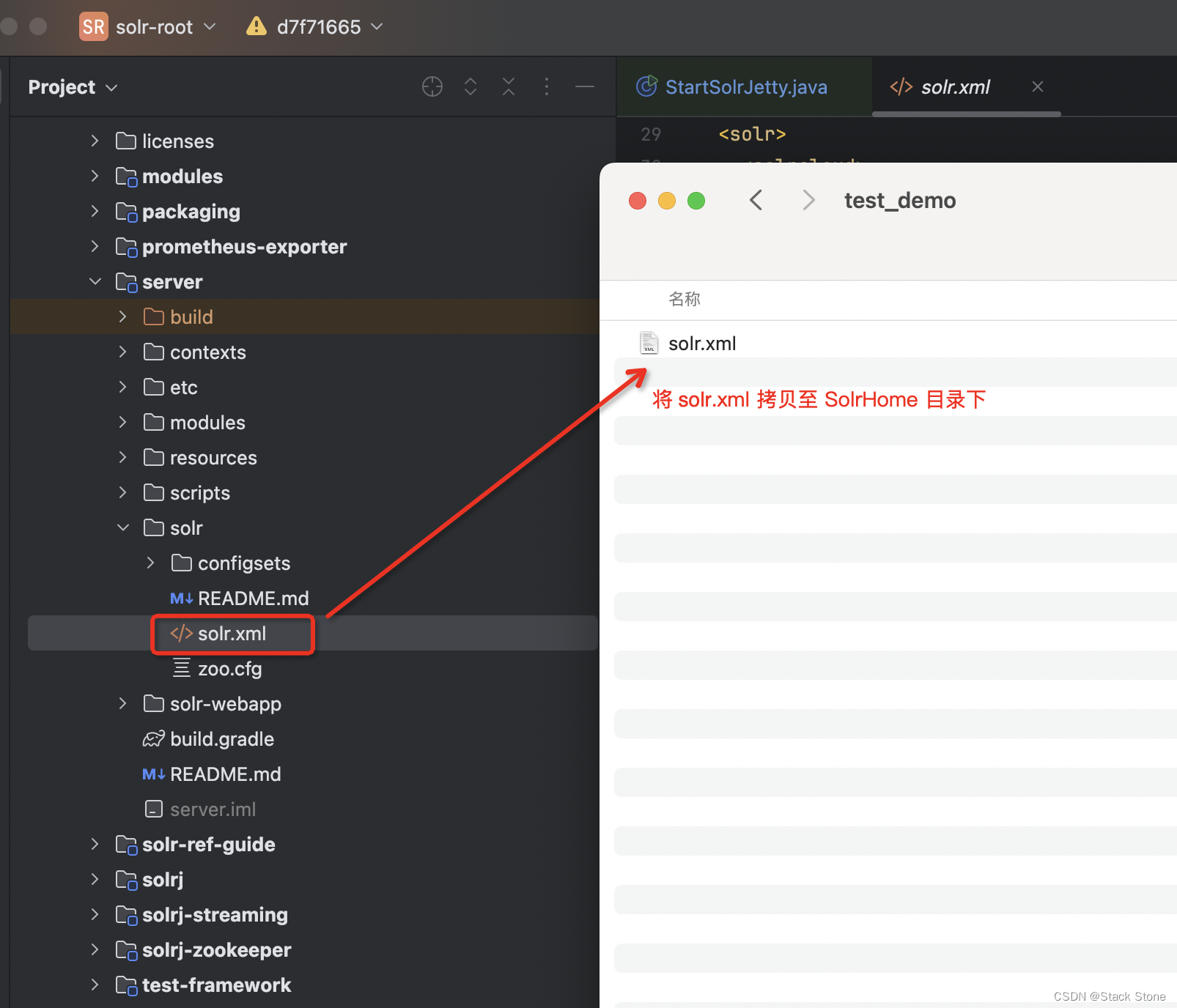Expand the prometheus-exporter folder

tap(95, 246)
